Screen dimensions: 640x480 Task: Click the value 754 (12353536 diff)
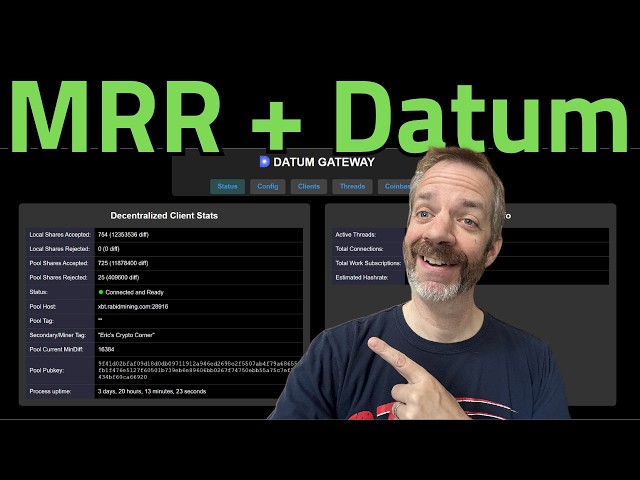[123, 235]
